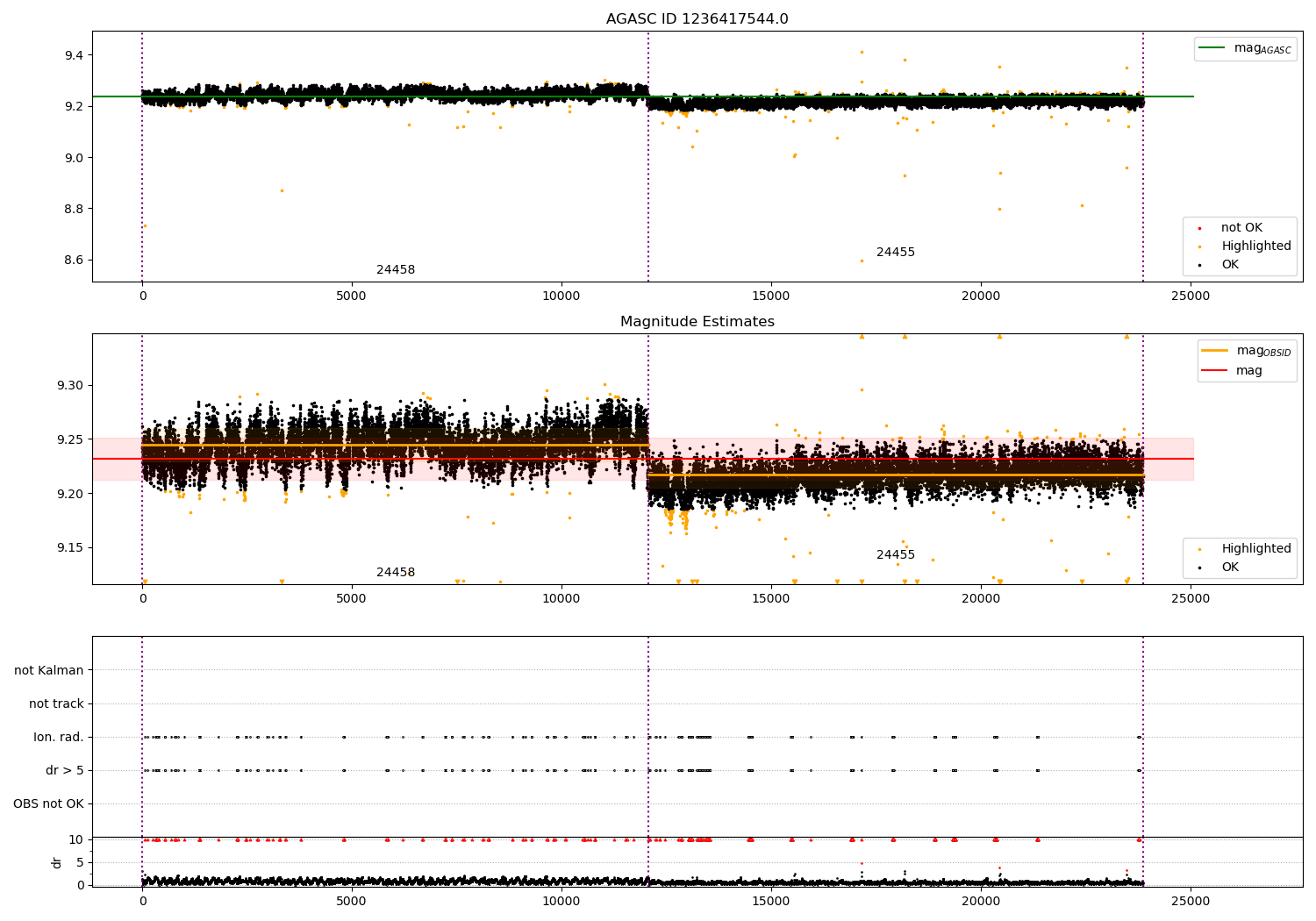Click x-axis tick "5000" under Magnitude Estimates plot
The image size is (1316, 921).
(x=351, y=599)
